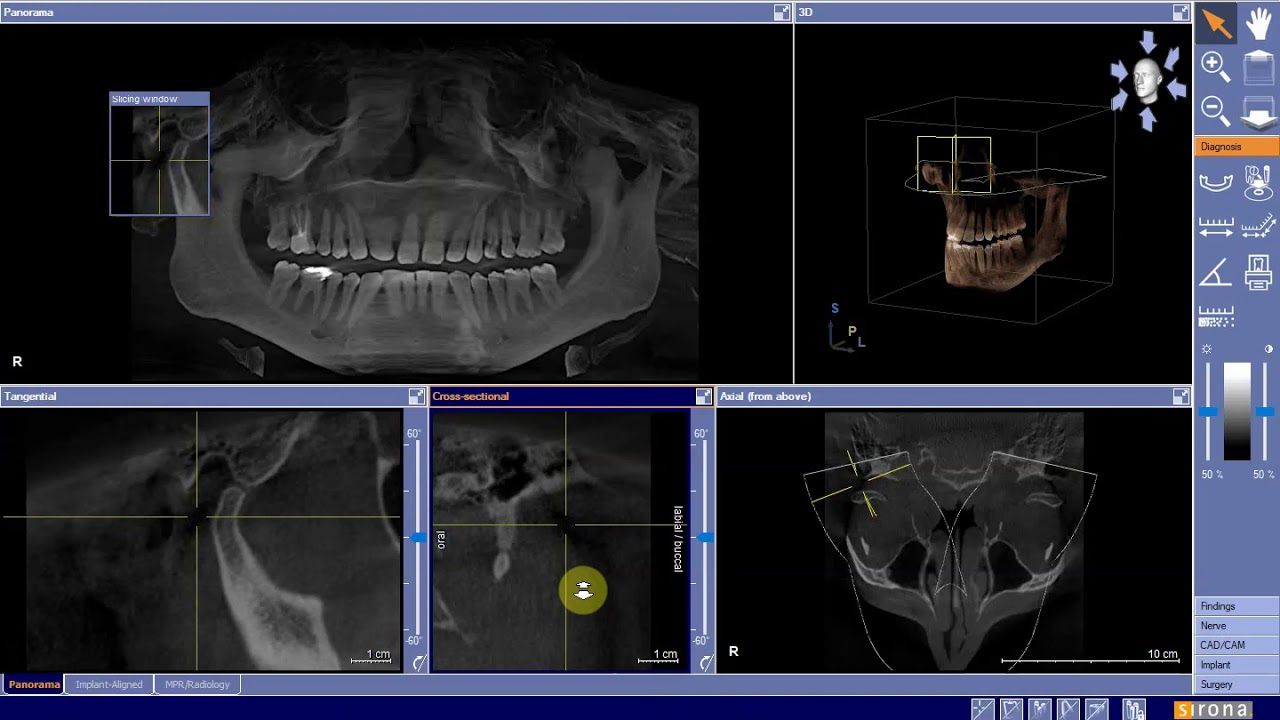Toggle slicing window frame visibility
This screenshot has width=1280, height=720.
point(1011,709)
